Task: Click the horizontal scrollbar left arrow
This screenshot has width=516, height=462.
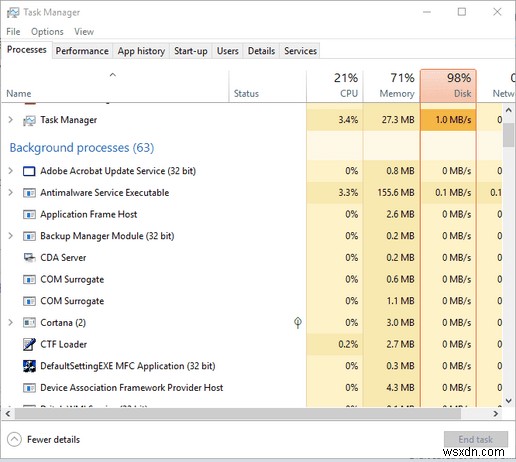Action: click(8, 414)
